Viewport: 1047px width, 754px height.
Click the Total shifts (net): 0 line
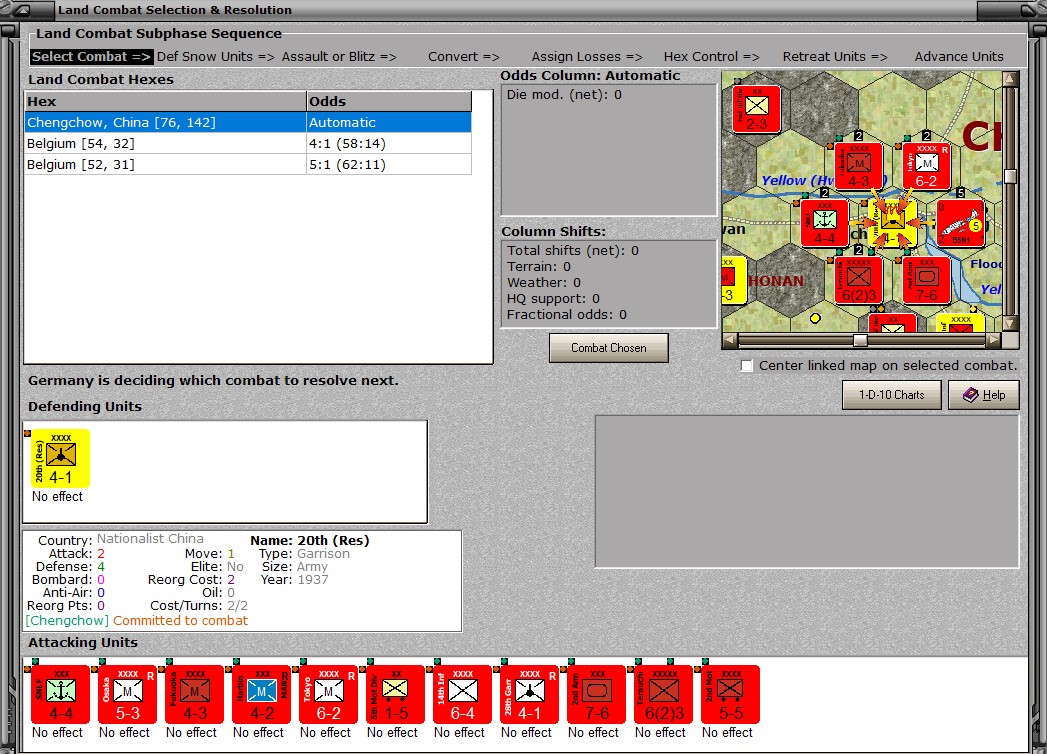(572, 250)
